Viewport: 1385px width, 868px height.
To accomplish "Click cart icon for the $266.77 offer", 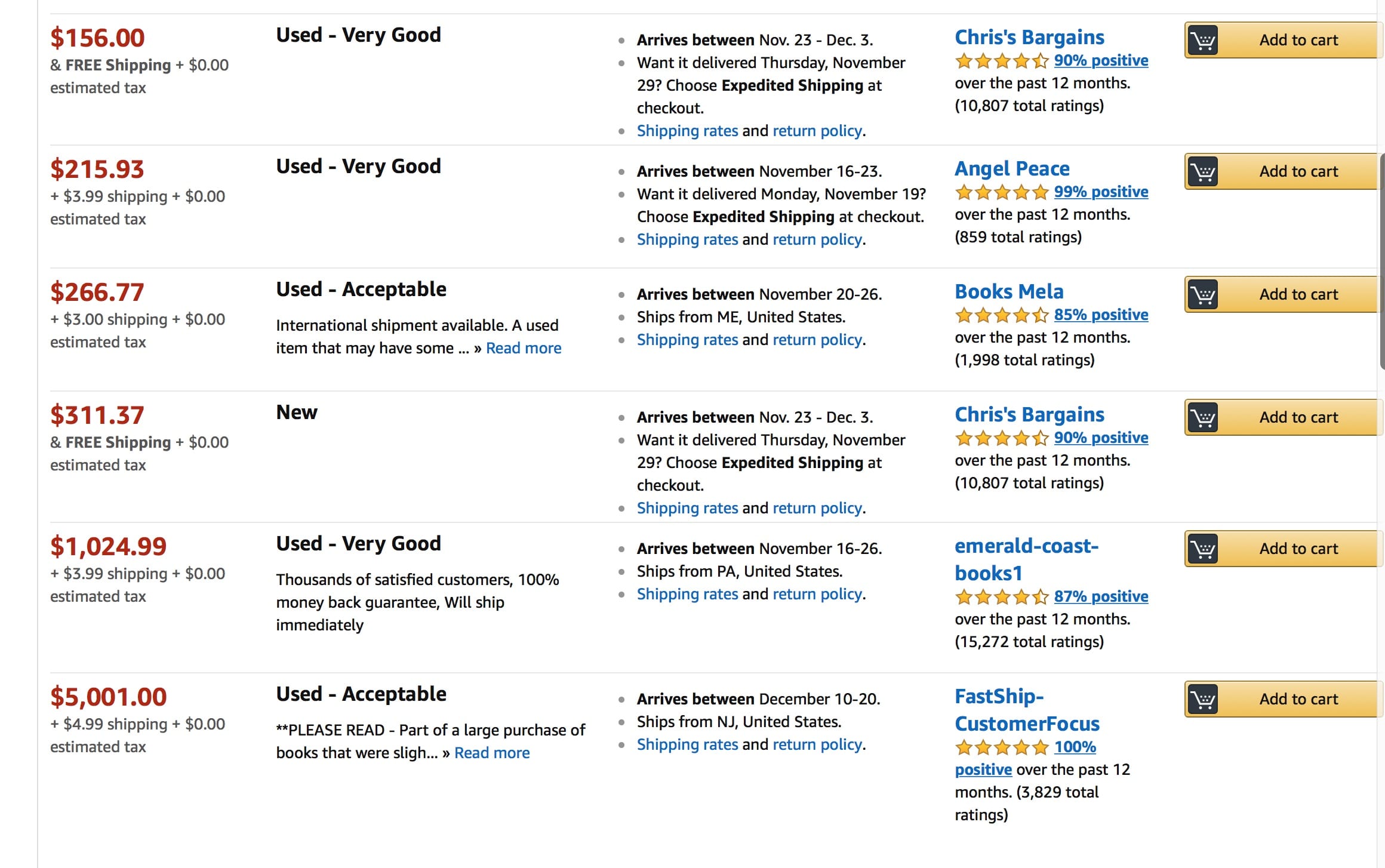I will 1203,295.
